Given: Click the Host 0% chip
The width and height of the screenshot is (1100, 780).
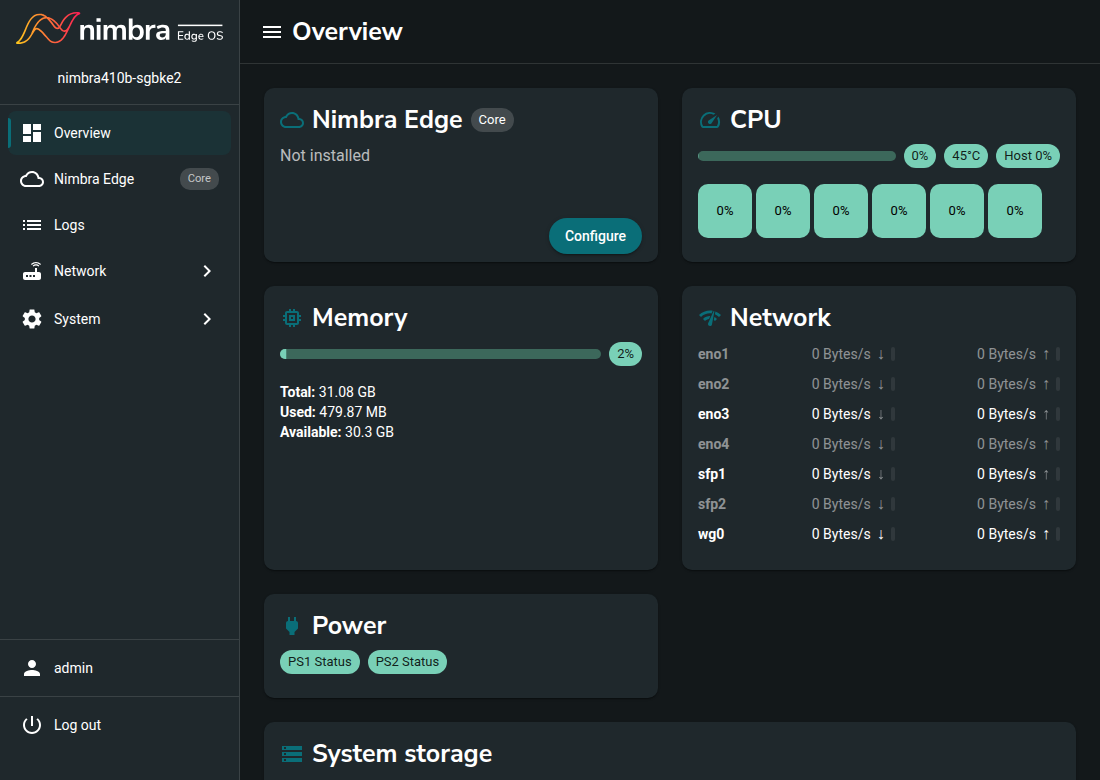Looking at the screenshot, I should tap(1028, 156).
